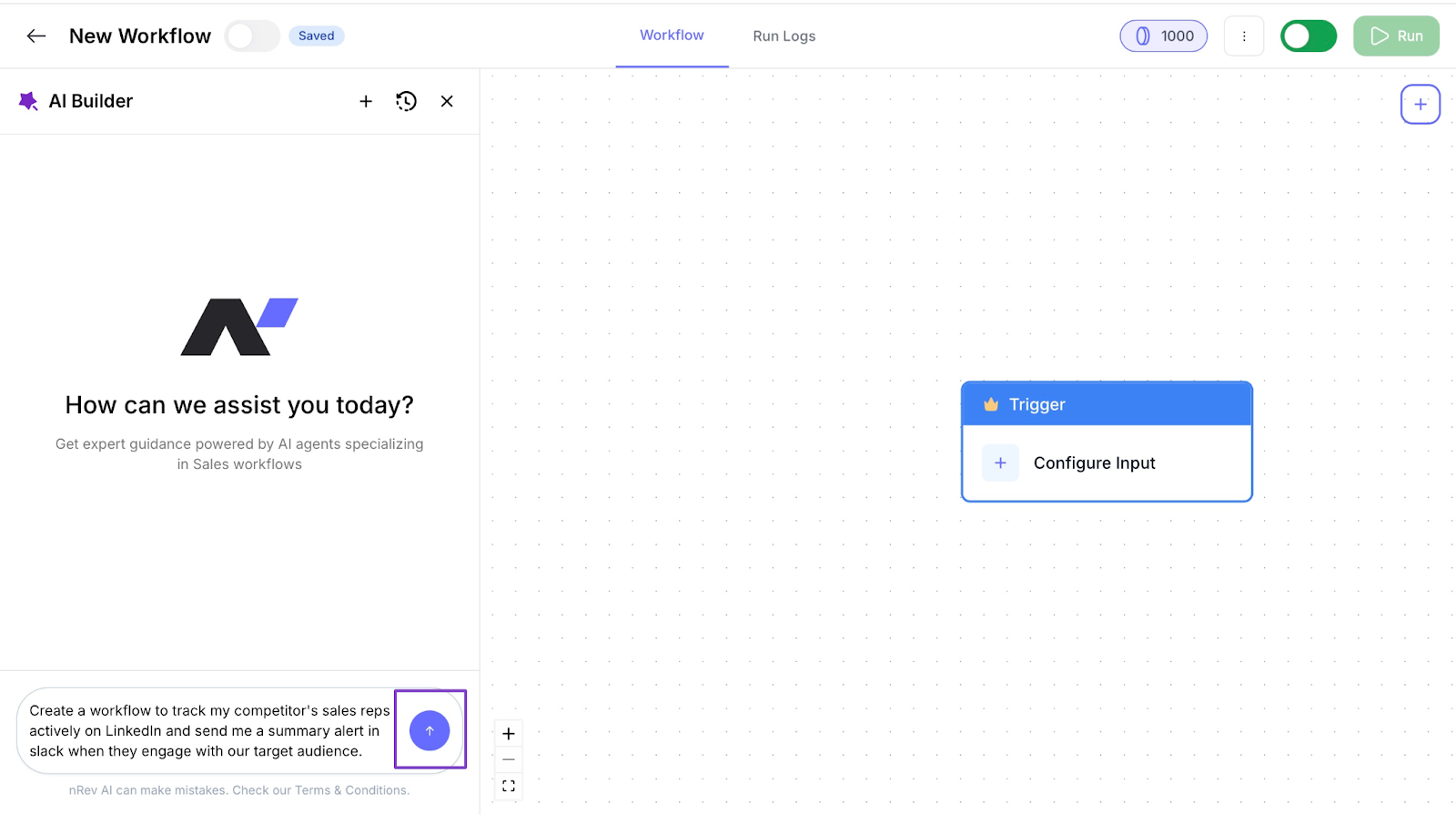Click the Run button

pyautogui.click(x=1396, y=36)
